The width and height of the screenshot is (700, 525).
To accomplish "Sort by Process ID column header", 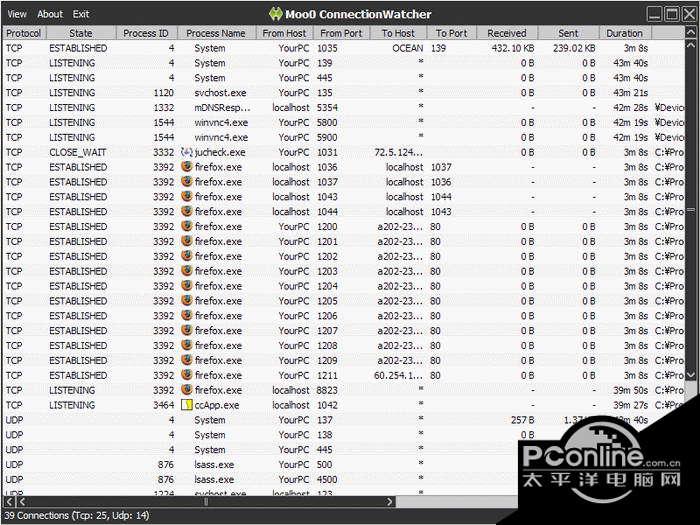I will [146, 33].
